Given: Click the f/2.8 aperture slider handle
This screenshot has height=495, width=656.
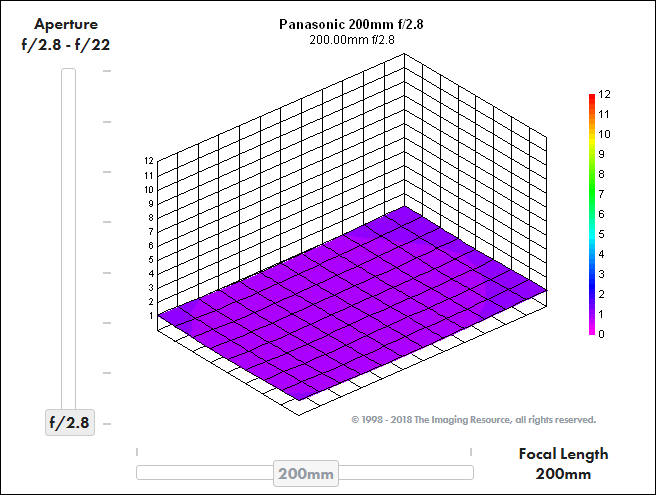Looking at the screenshot, I should pyautogui.click(x=70, y=422).
